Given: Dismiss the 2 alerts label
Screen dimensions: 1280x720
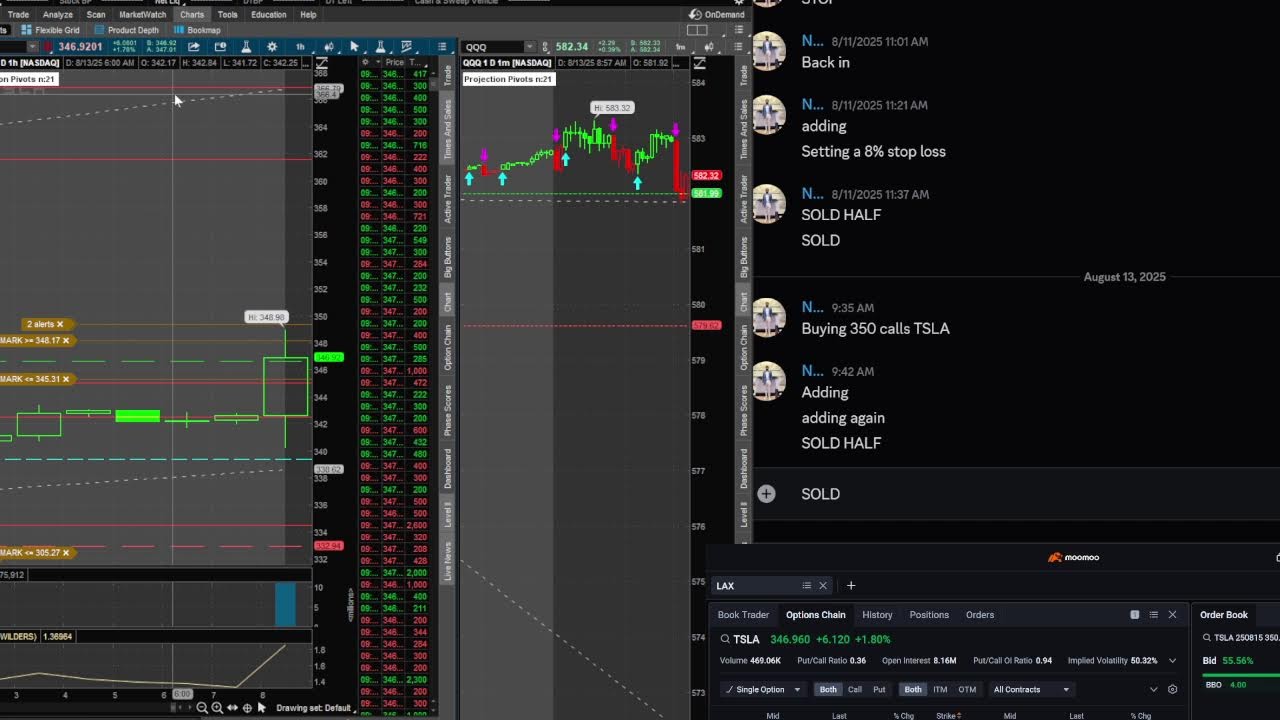Looking at the screenshot, I should [60, 324].
